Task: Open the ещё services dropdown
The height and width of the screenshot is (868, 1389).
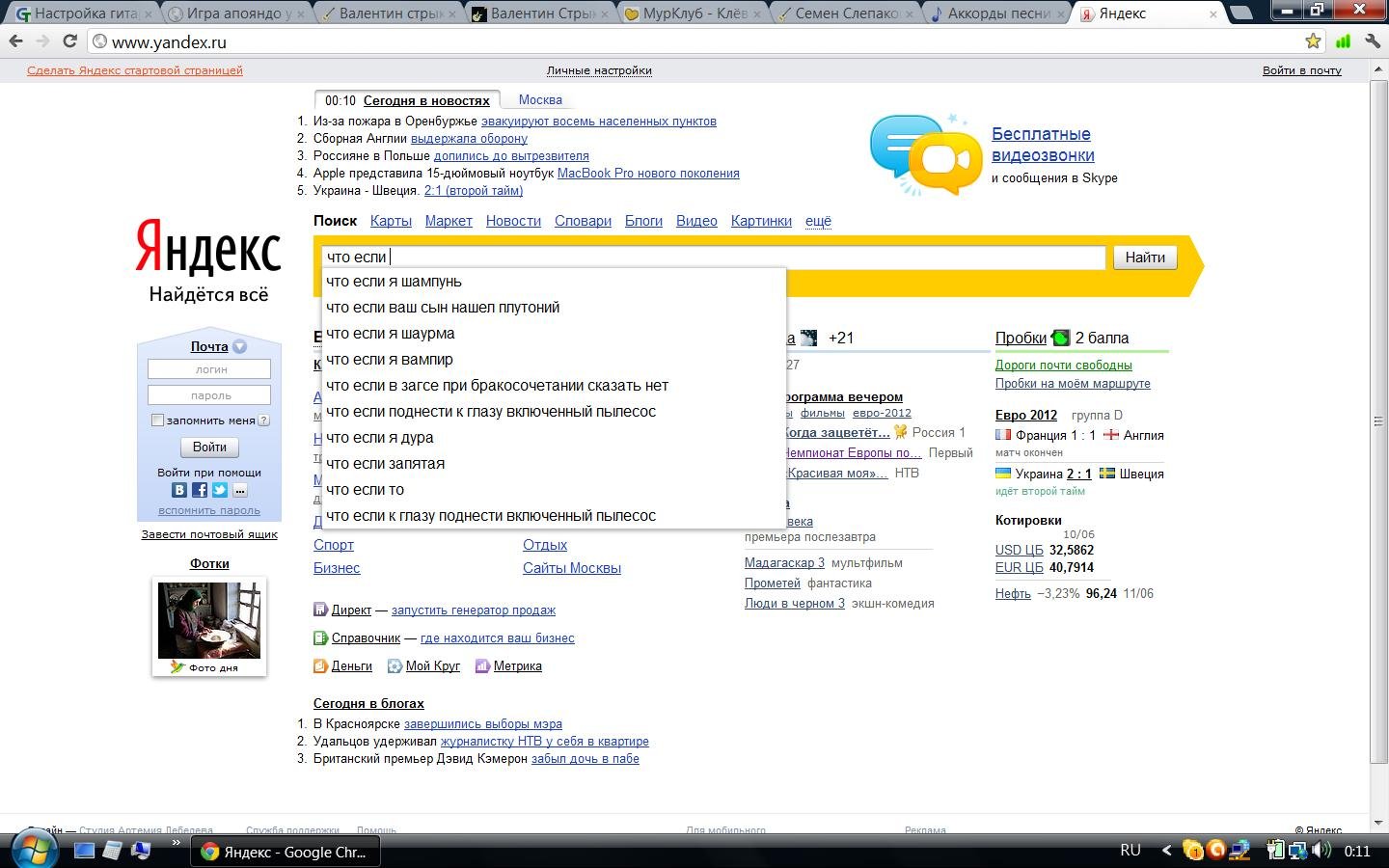Action: [x=818, y=221]
